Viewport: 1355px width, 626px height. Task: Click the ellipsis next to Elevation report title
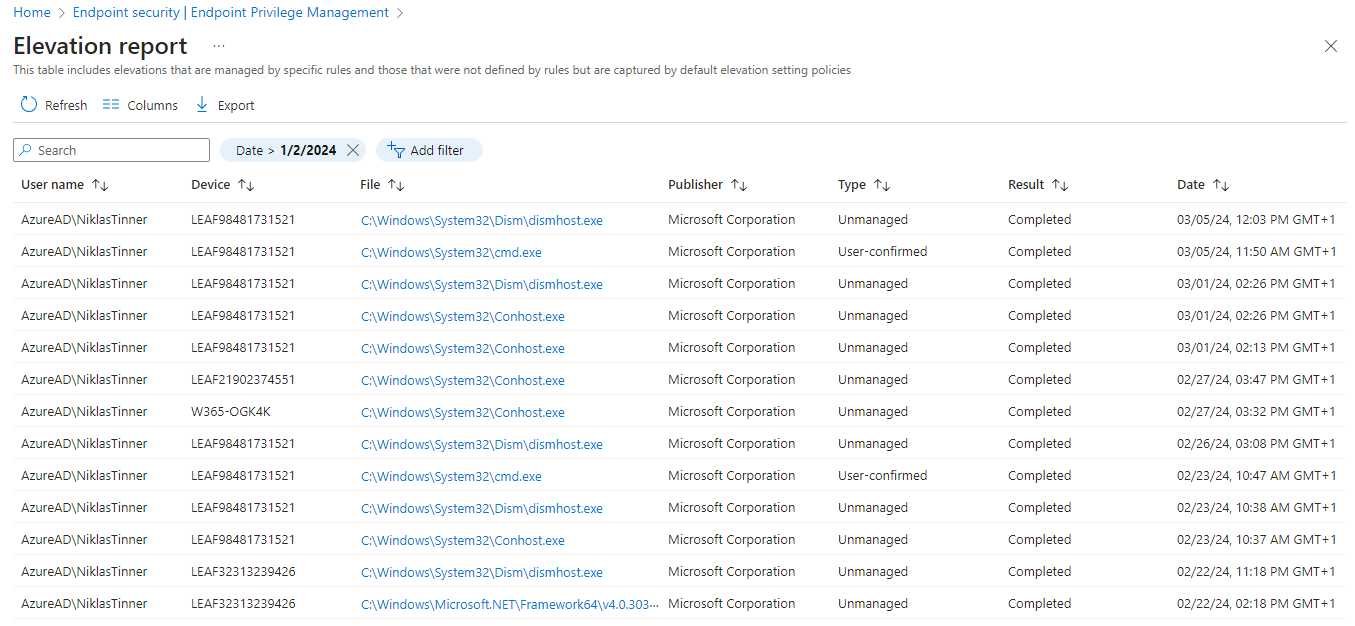coord(218,46)
